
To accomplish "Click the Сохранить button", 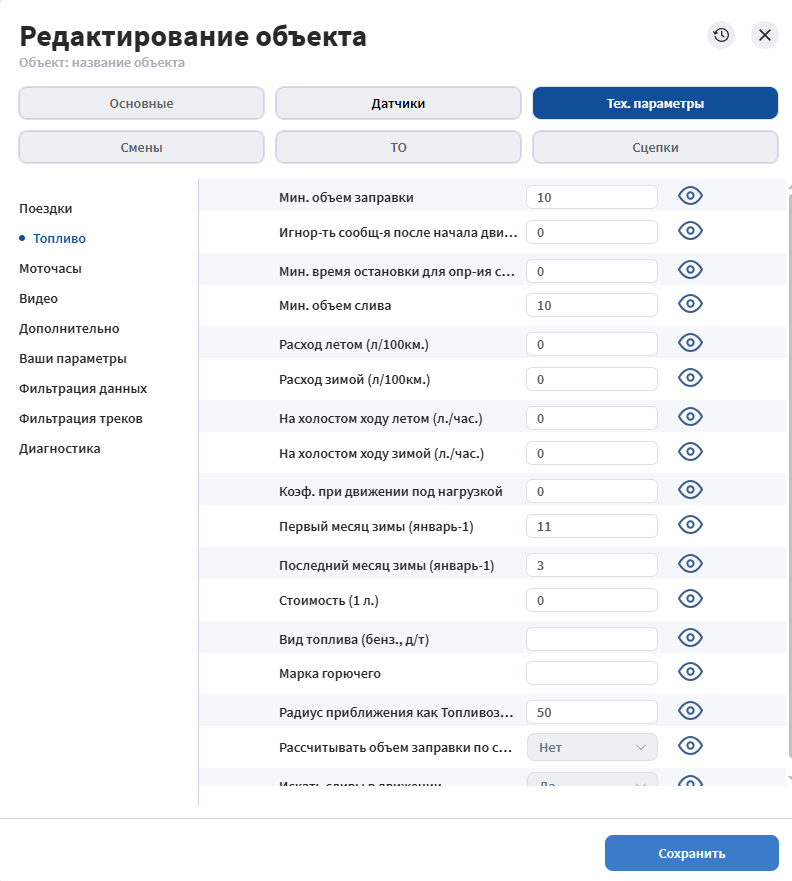I will (691, 853).
